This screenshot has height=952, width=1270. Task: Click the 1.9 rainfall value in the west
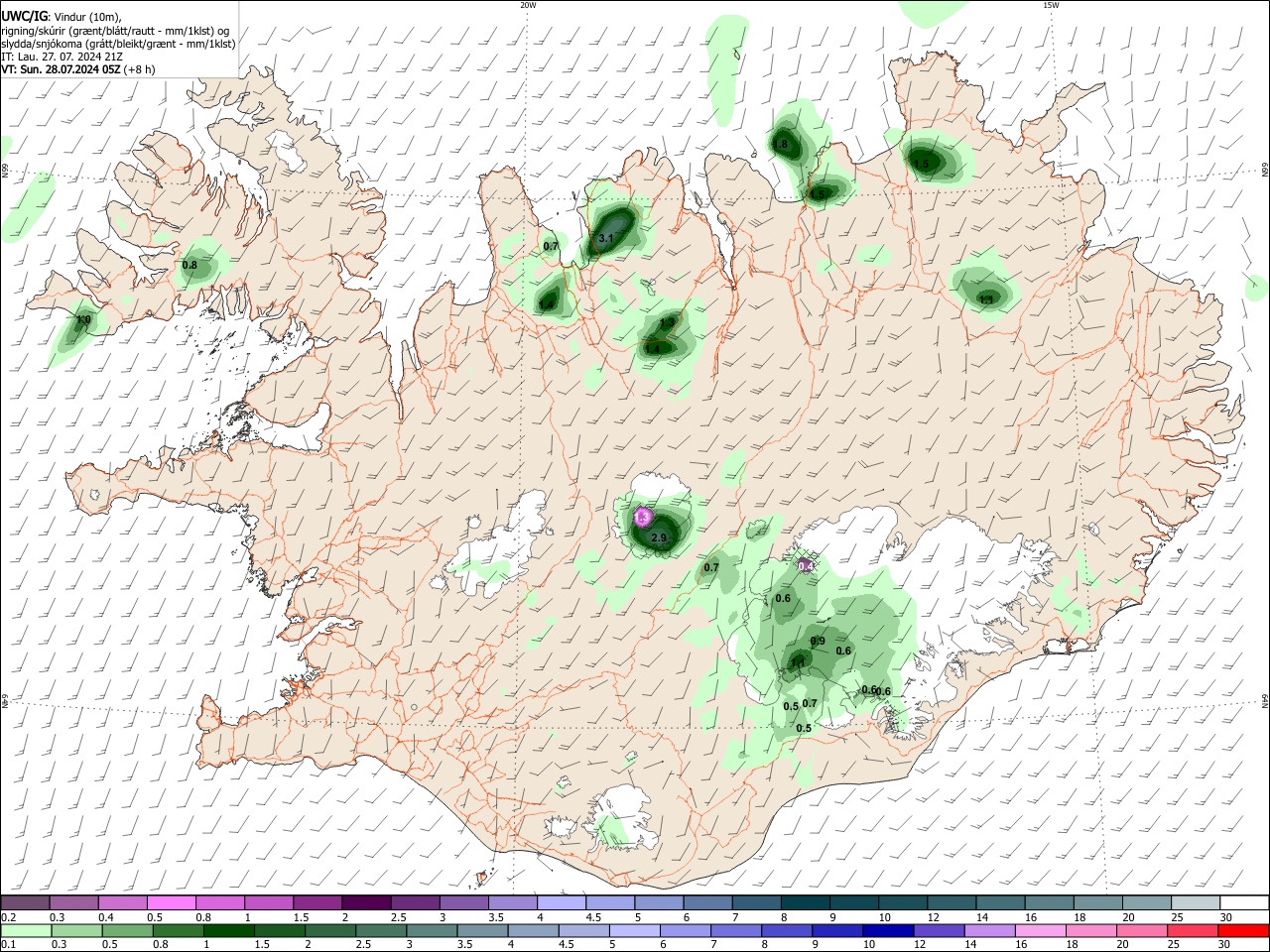tap(83, 320)
